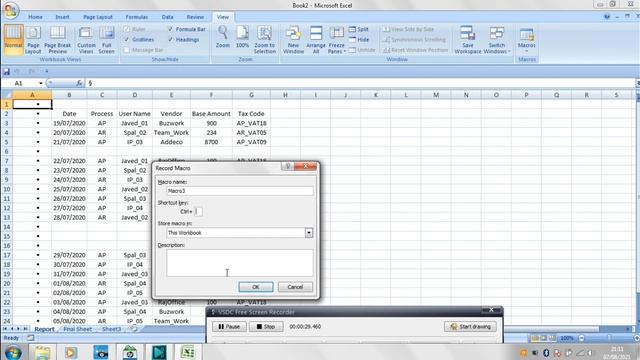640x360 pixels.
Task: Click the macro Description text area
Action: click(x=240, y=263)
